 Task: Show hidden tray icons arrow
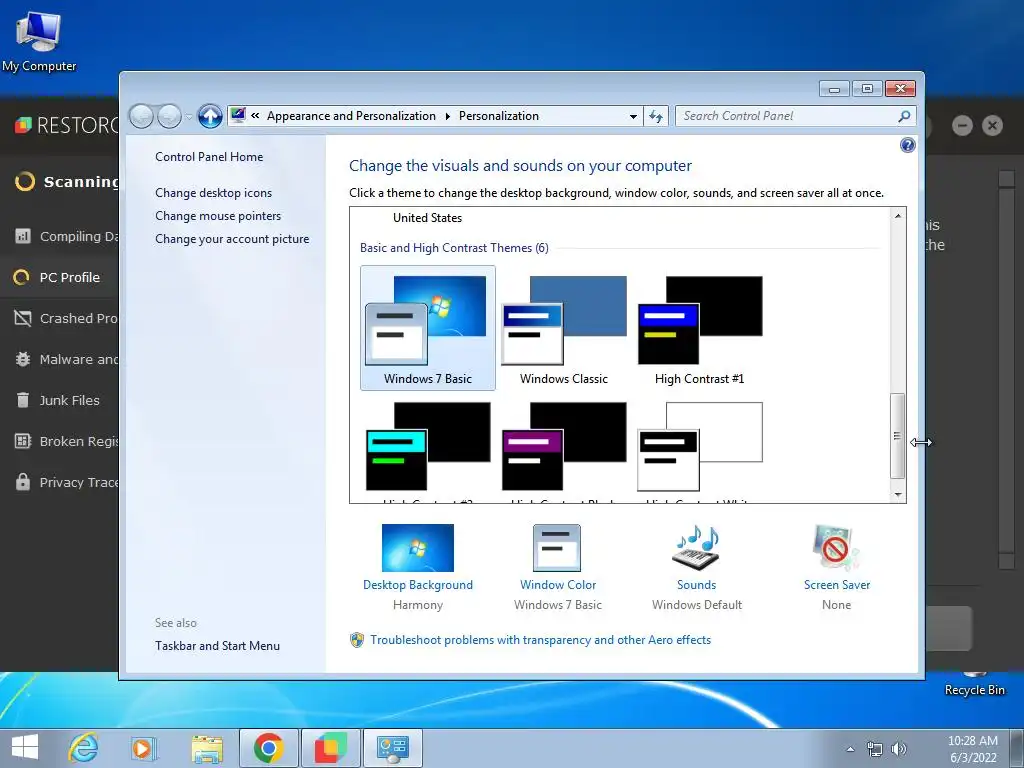850,749
